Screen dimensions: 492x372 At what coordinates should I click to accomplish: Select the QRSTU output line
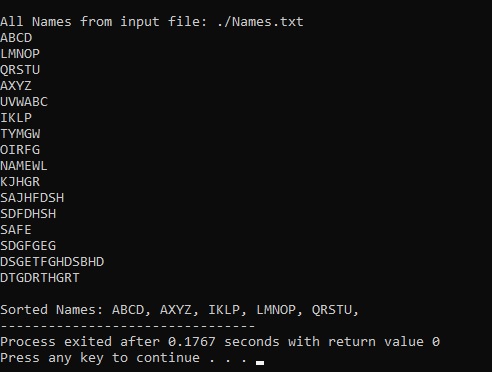(20, 70)
